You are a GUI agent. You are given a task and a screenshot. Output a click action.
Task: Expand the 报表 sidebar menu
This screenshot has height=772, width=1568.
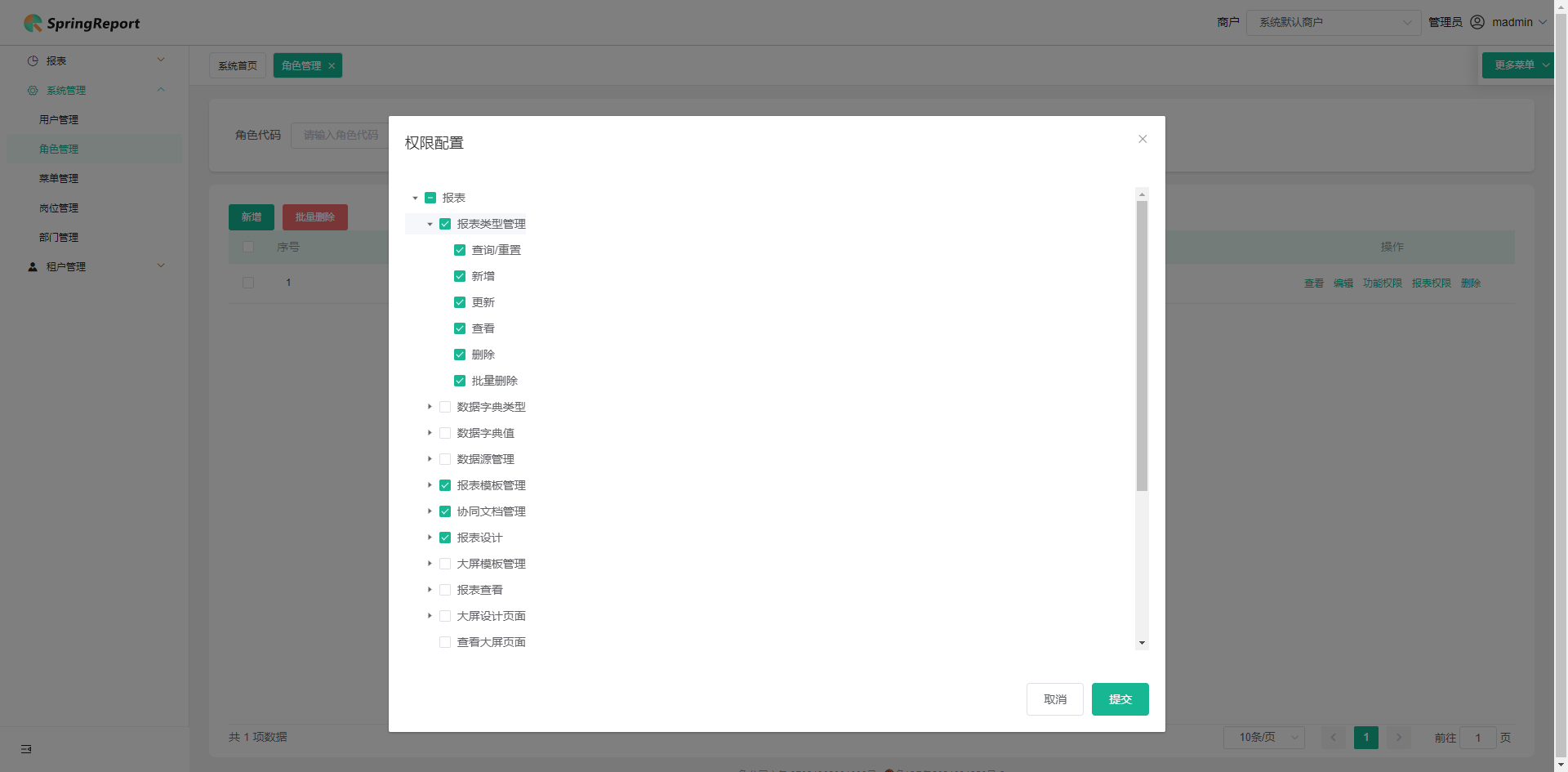point(95,60)
